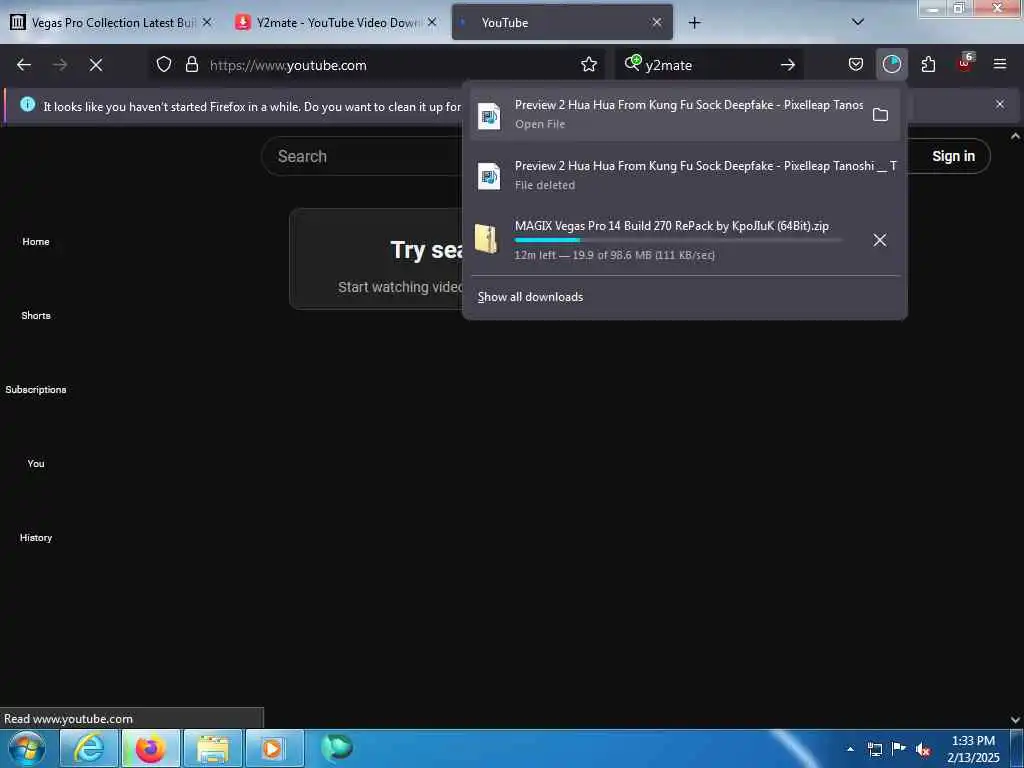Viewport: 1024px width, 768px height.
Task: Click the page scrollbar up arrow
Action: pos(1015,136)
